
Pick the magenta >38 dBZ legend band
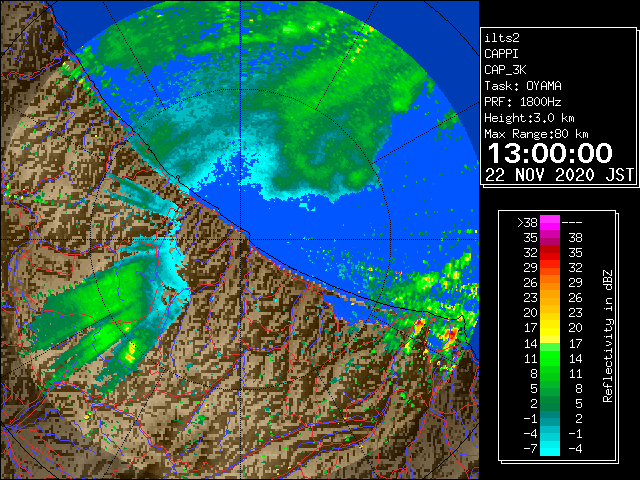(x=550, y=222)
